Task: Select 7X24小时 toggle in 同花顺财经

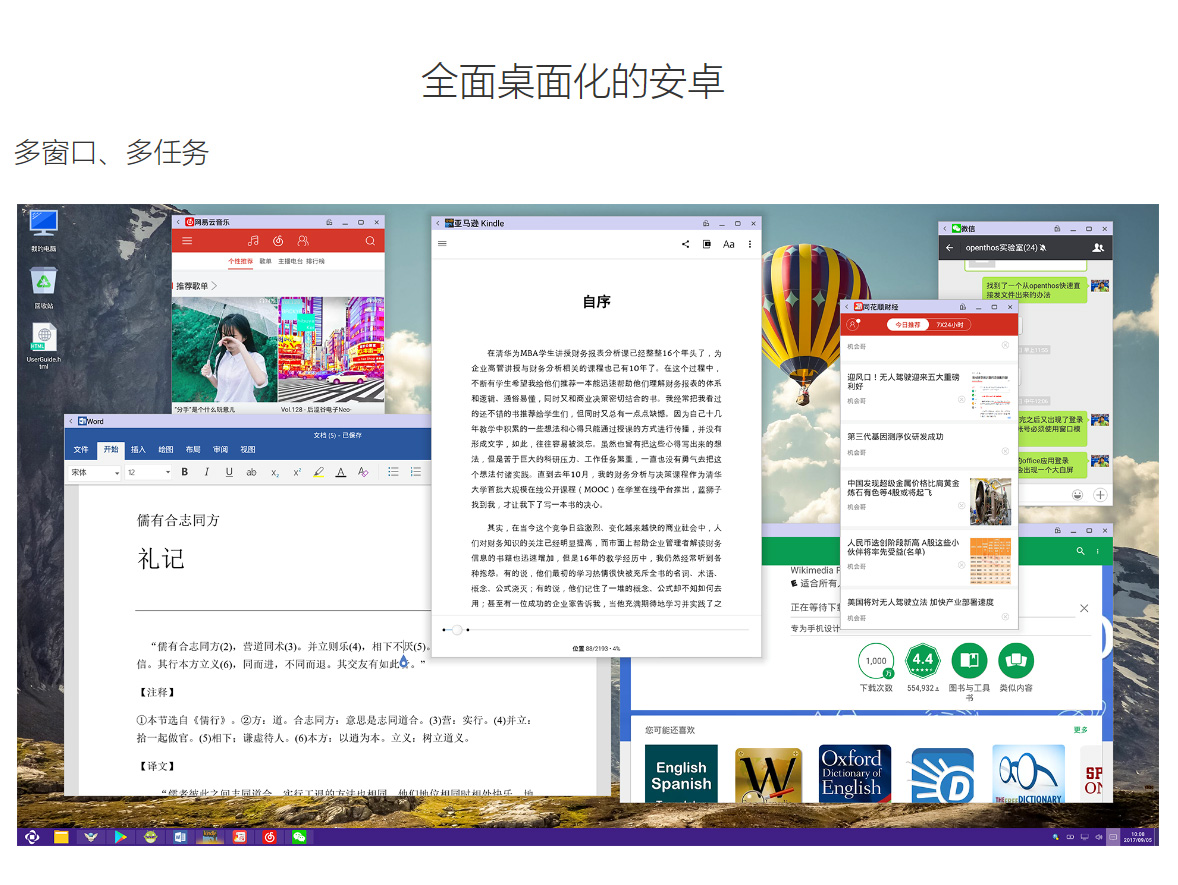Action: (x=949, y=325)
